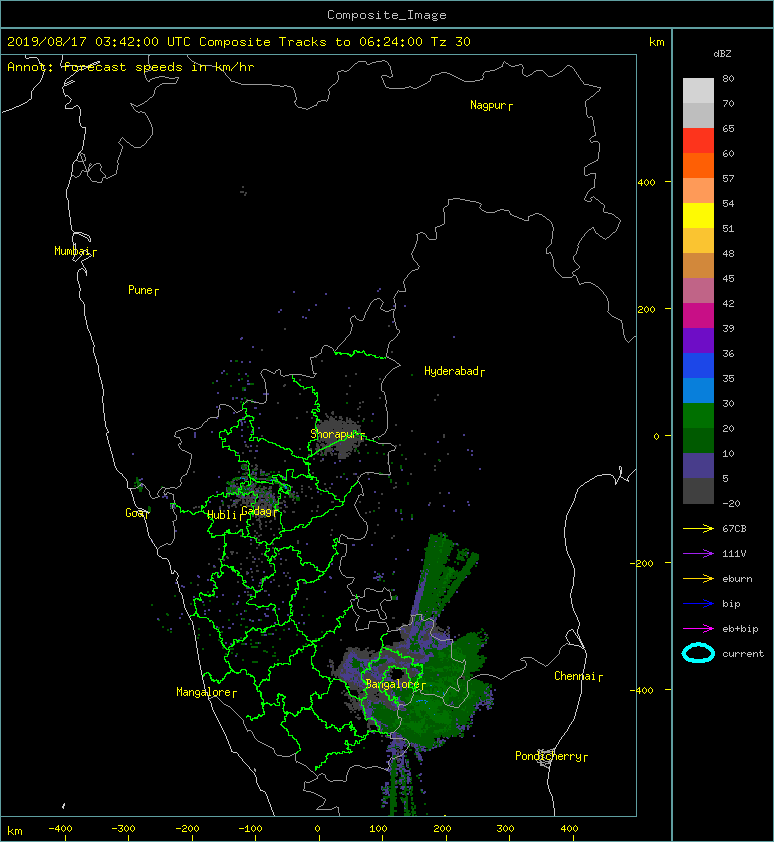Click the 'Composite_Image' title text

(387, 15)
